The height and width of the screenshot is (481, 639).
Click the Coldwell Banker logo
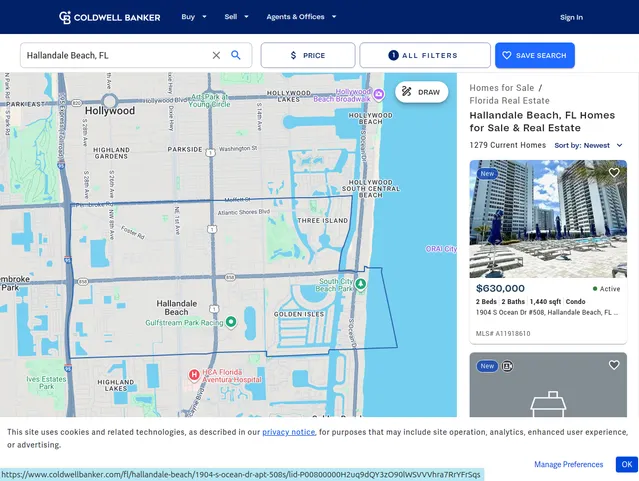(109, 17)
